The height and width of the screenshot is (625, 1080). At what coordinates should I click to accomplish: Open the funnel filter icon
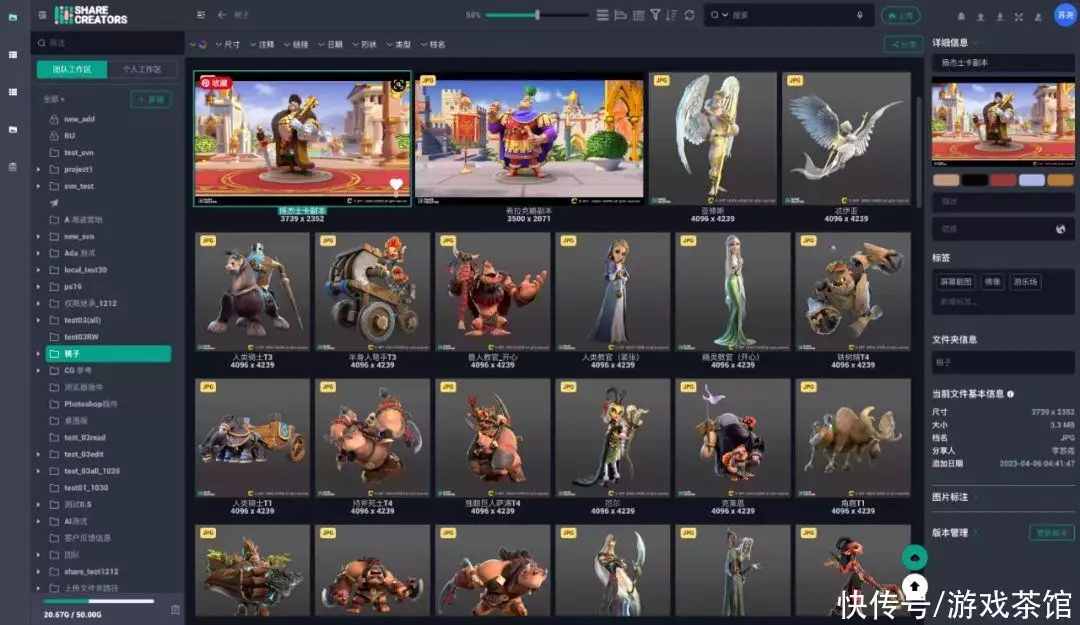click(x=656, y=14)
